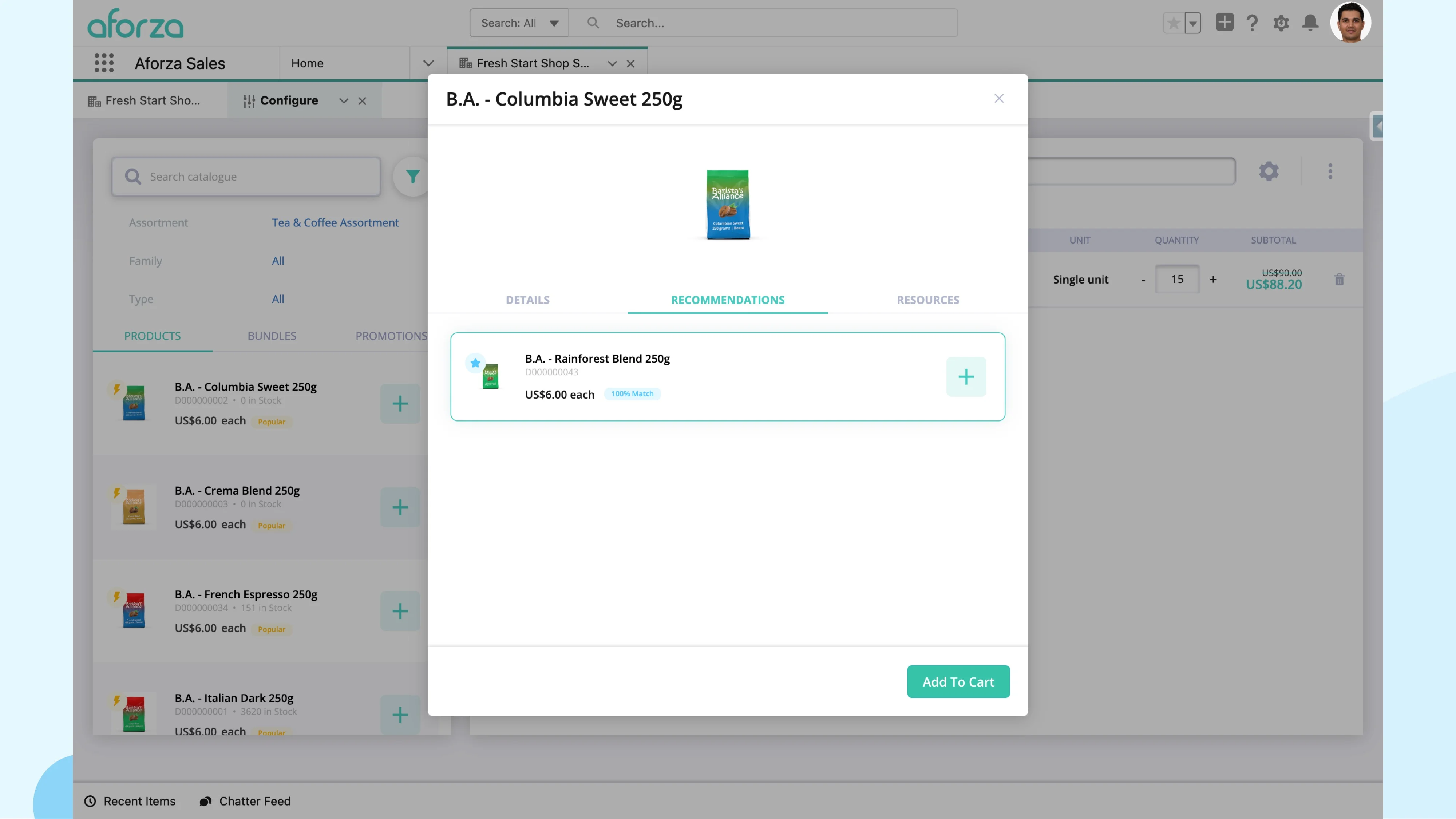Expand the favorites list dropdown arrow
The image size is (1456, 819).
1192,23
